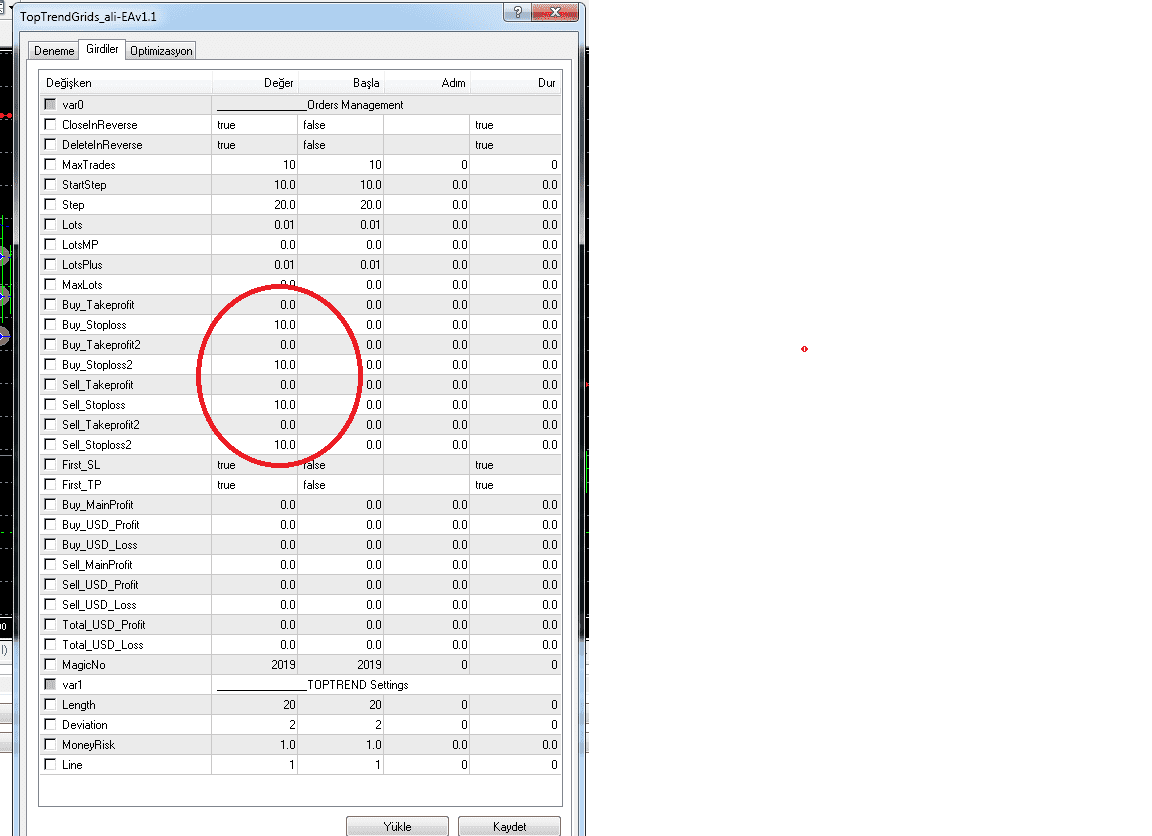This screenshot has width=1152, height=836.
Task: Check the MaxLots checkbox
Action: click(50, 284)
